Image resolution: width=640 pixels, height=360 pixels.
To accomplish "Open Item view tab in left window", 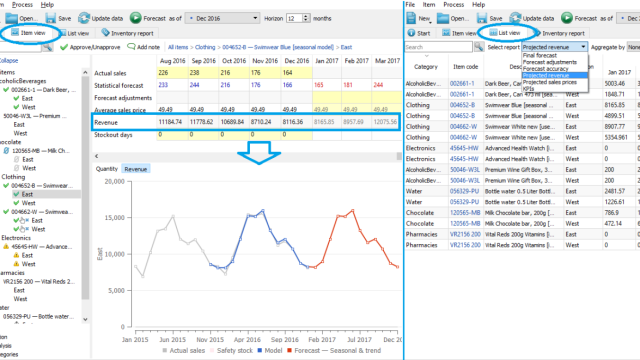I will (x=29, y=33).
